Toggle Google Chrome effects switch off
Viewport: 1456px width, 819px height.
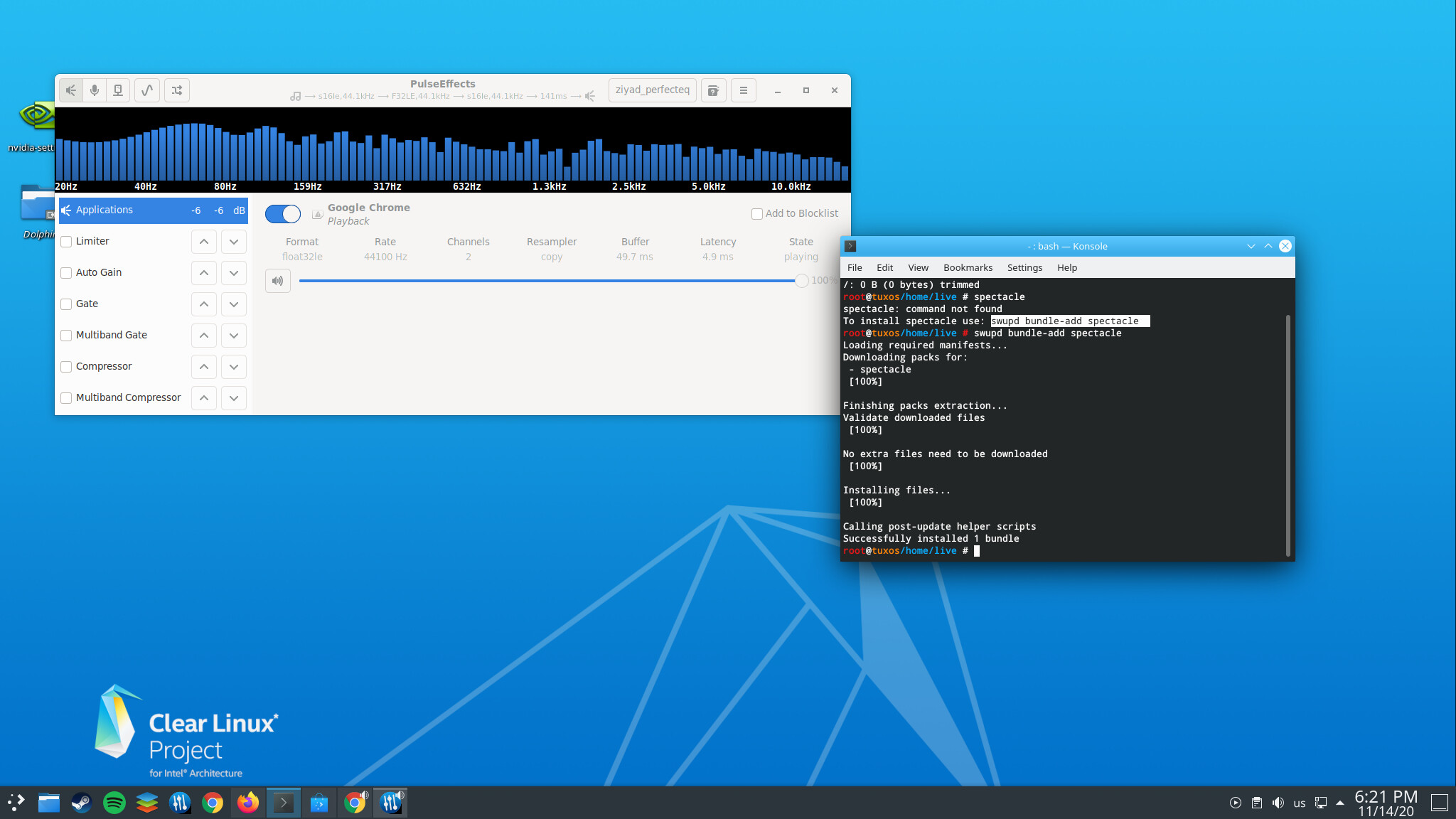tap(283, 213)
